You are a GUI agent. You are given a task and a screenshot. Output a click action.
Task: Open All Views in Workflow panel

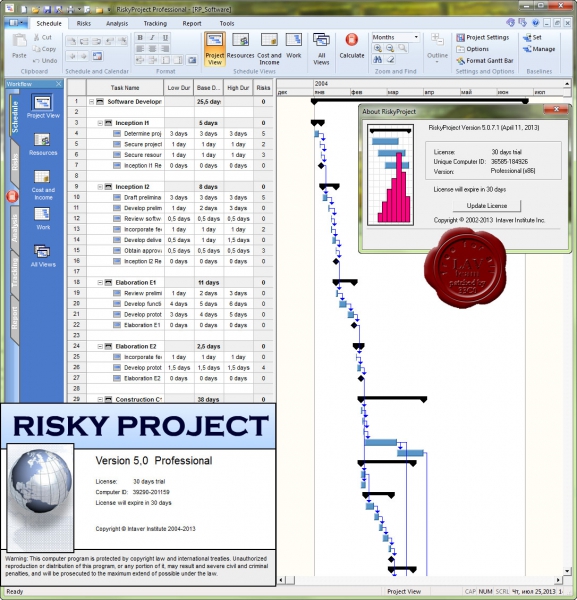pyautogui.click(x=43, y=256)
